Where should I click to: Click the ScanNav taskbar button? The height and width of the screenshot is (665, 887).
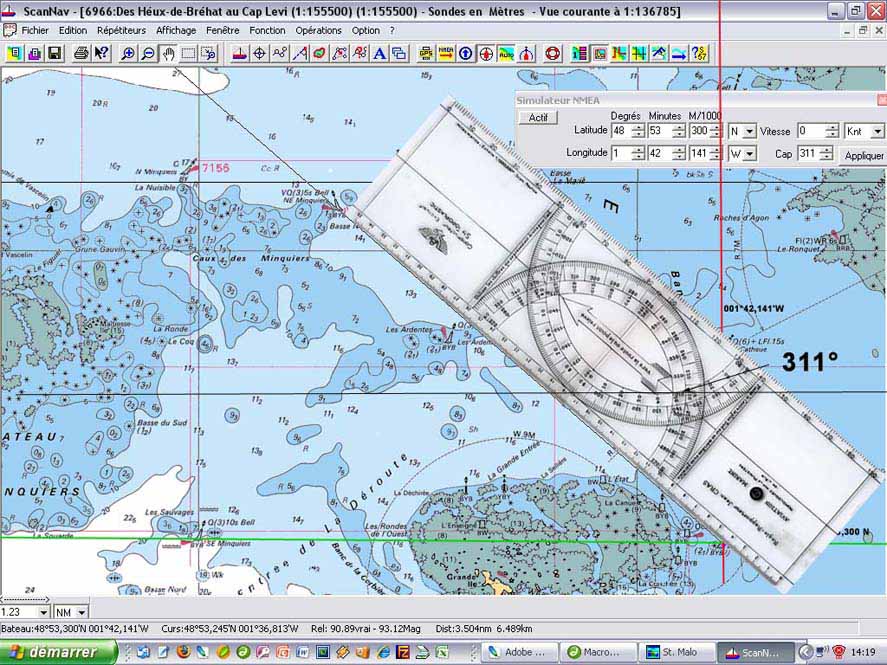pyautogui.click(x=756, y=653)
